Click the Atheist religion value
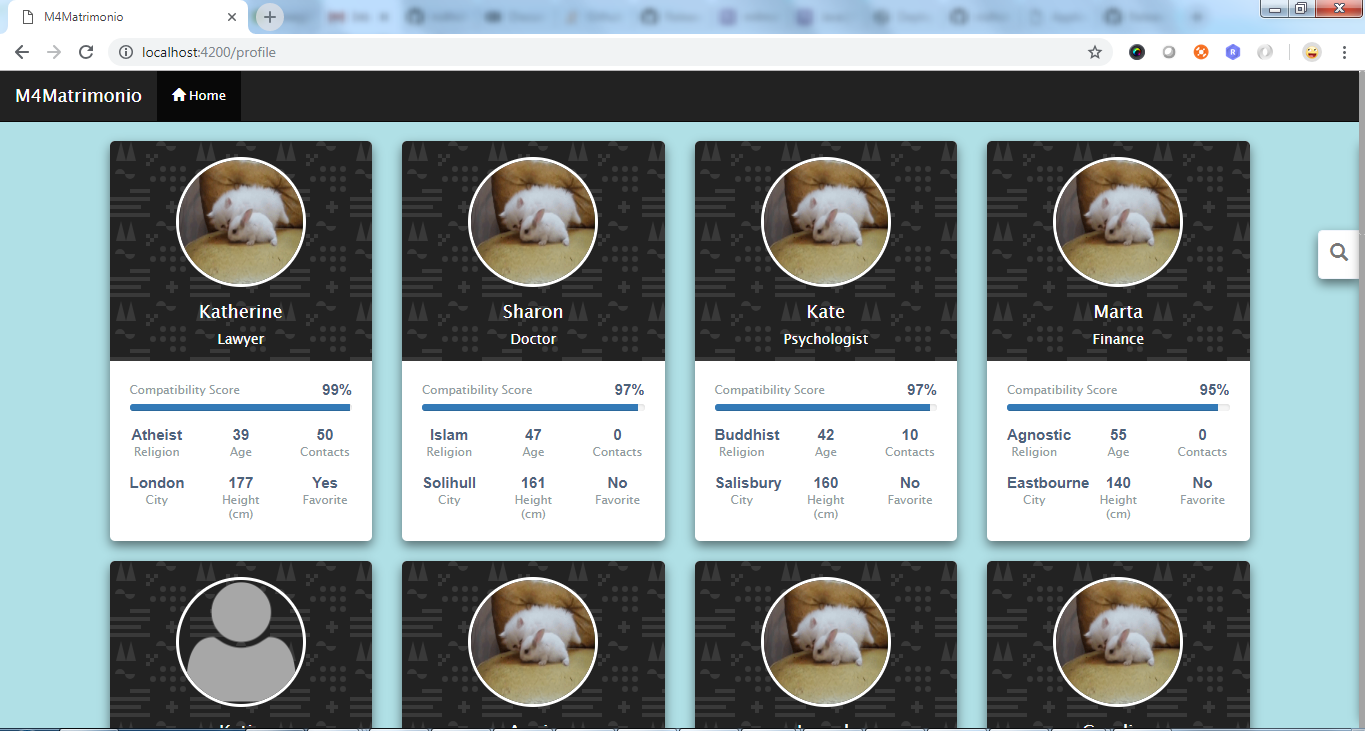 tap(157, 435)
